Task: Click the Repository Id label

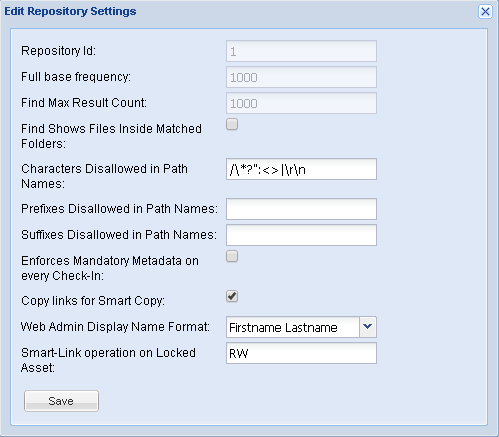Action: (x=58, y=51)
